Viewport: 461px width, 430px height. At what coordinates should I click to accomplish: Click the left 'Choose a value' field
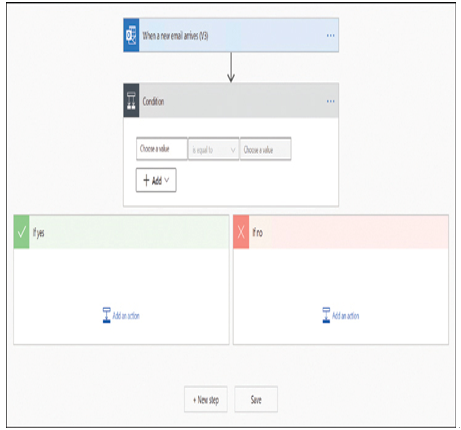point(162,149)
